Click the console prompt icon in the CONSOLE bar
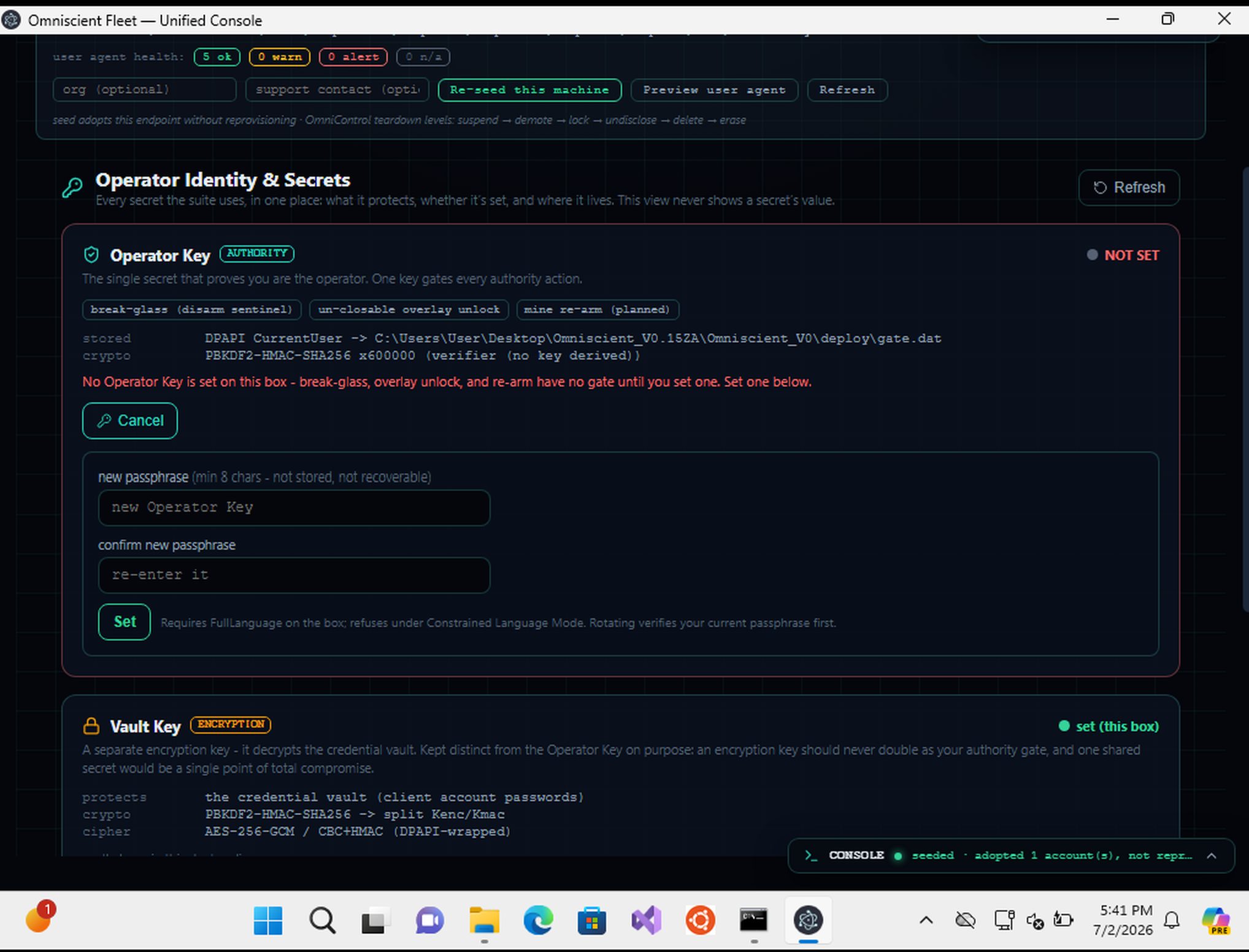This screenshot has width=1249, height=952. (811, 856)
